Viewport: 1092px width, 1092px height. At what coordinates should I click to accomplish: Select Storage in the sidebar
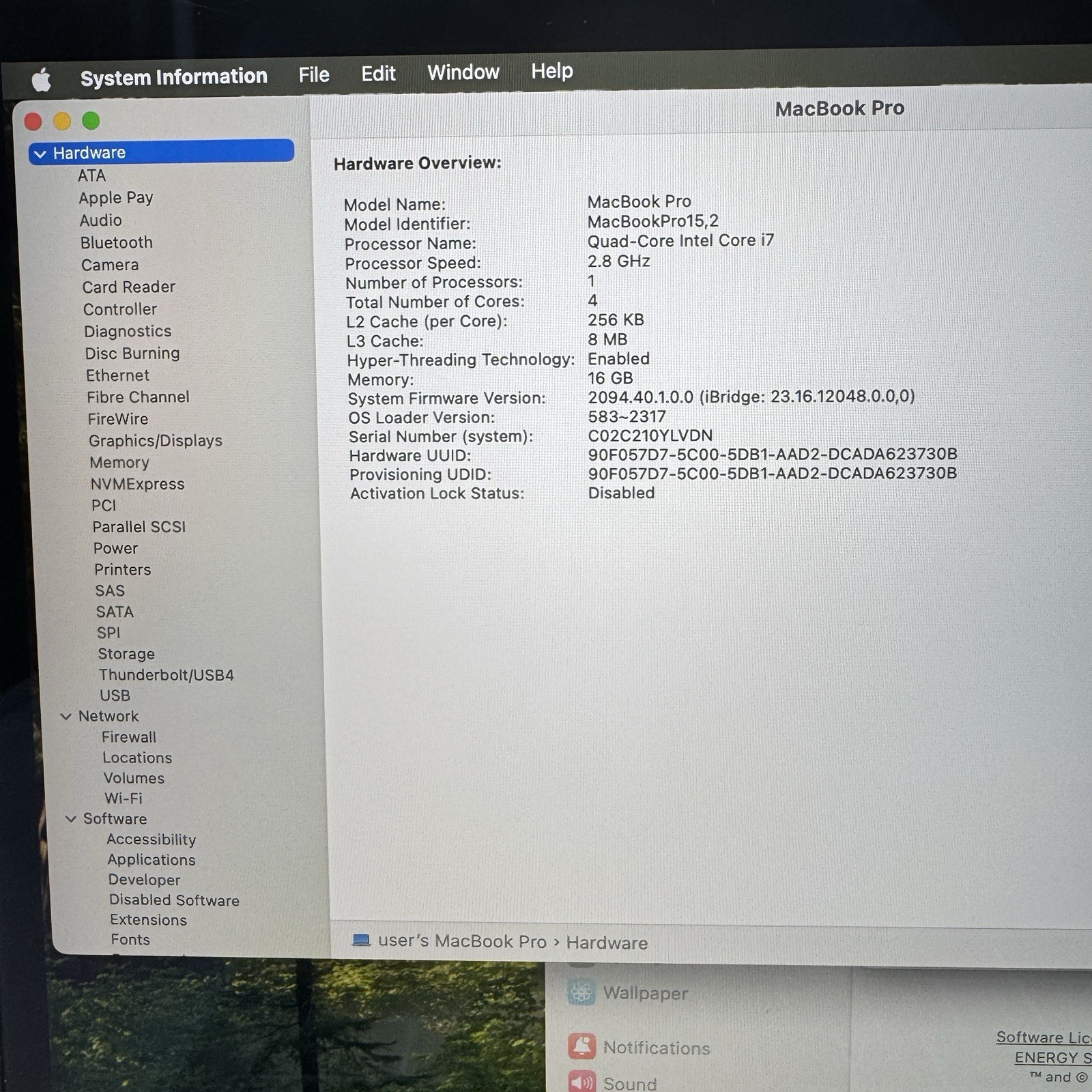coord(126,654)
